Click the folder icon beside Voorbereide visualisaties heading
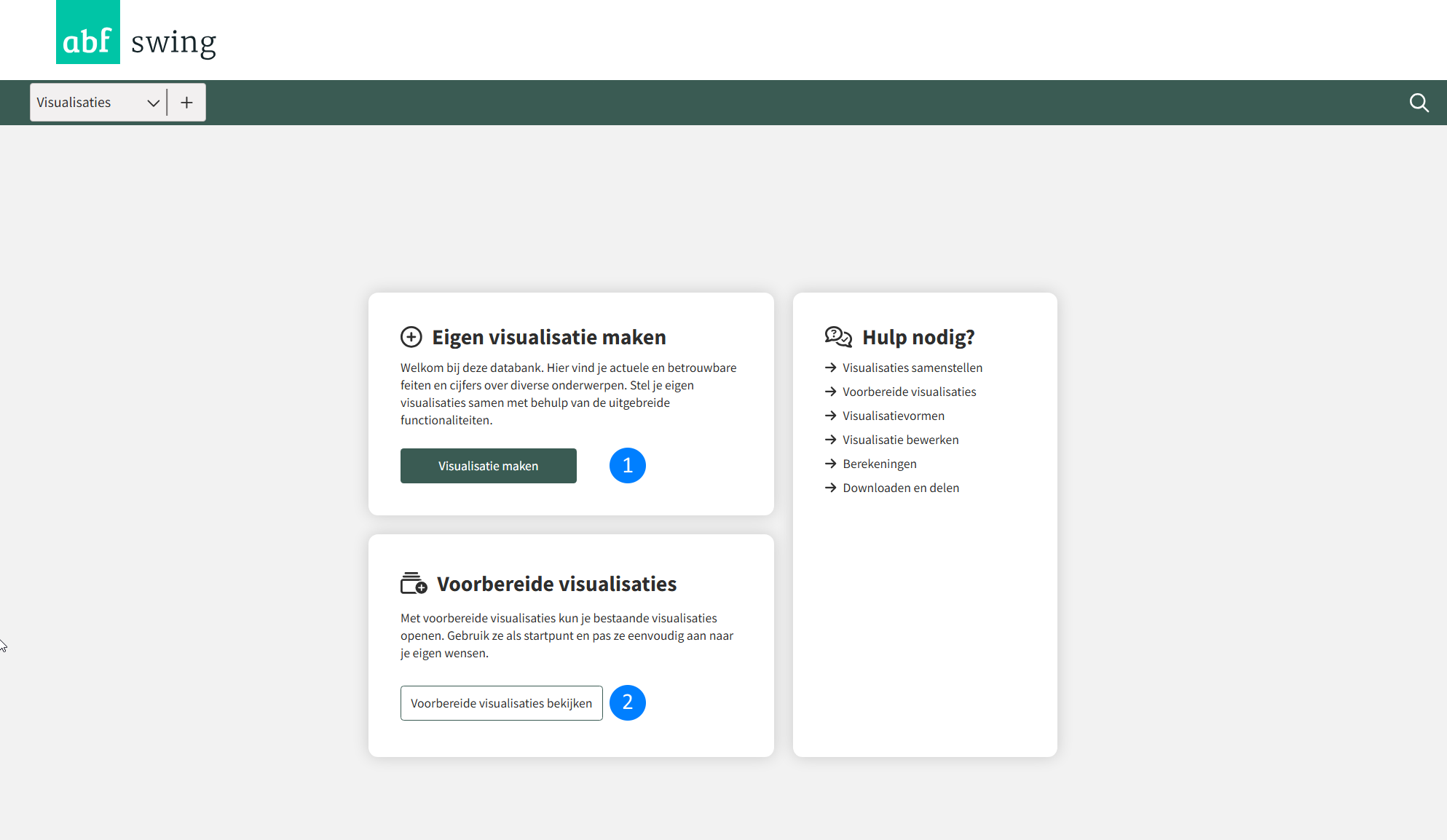Viewport: 1447px width, 840px height. point(414,584)
